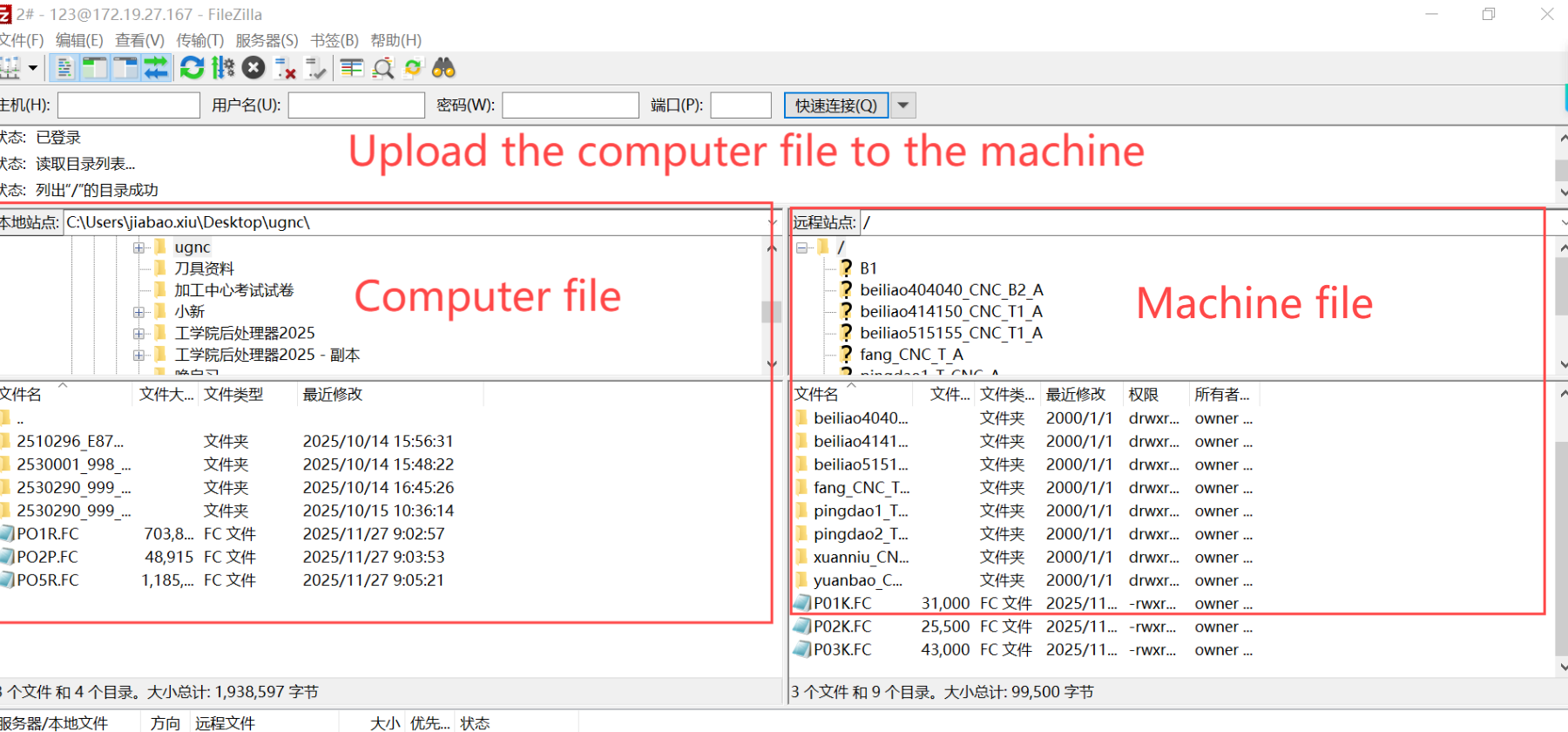Toggle the message log display
This screenshot has width=1568, height=732.
(64, 68)
